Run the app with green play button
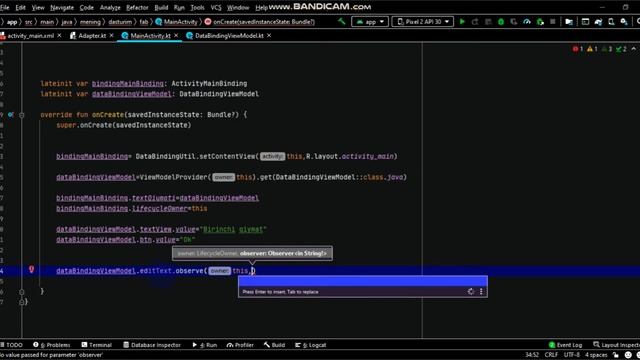 [x=462, y=22]
